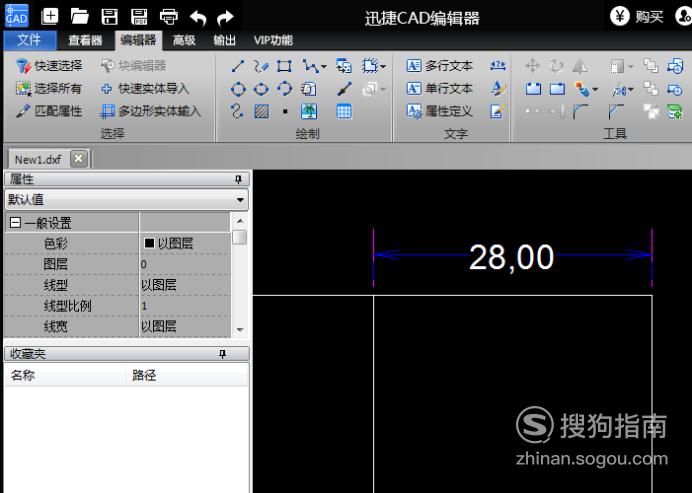Click the properties scrollbar up arrow
692x493 pixels.
[x=240, y=221]
